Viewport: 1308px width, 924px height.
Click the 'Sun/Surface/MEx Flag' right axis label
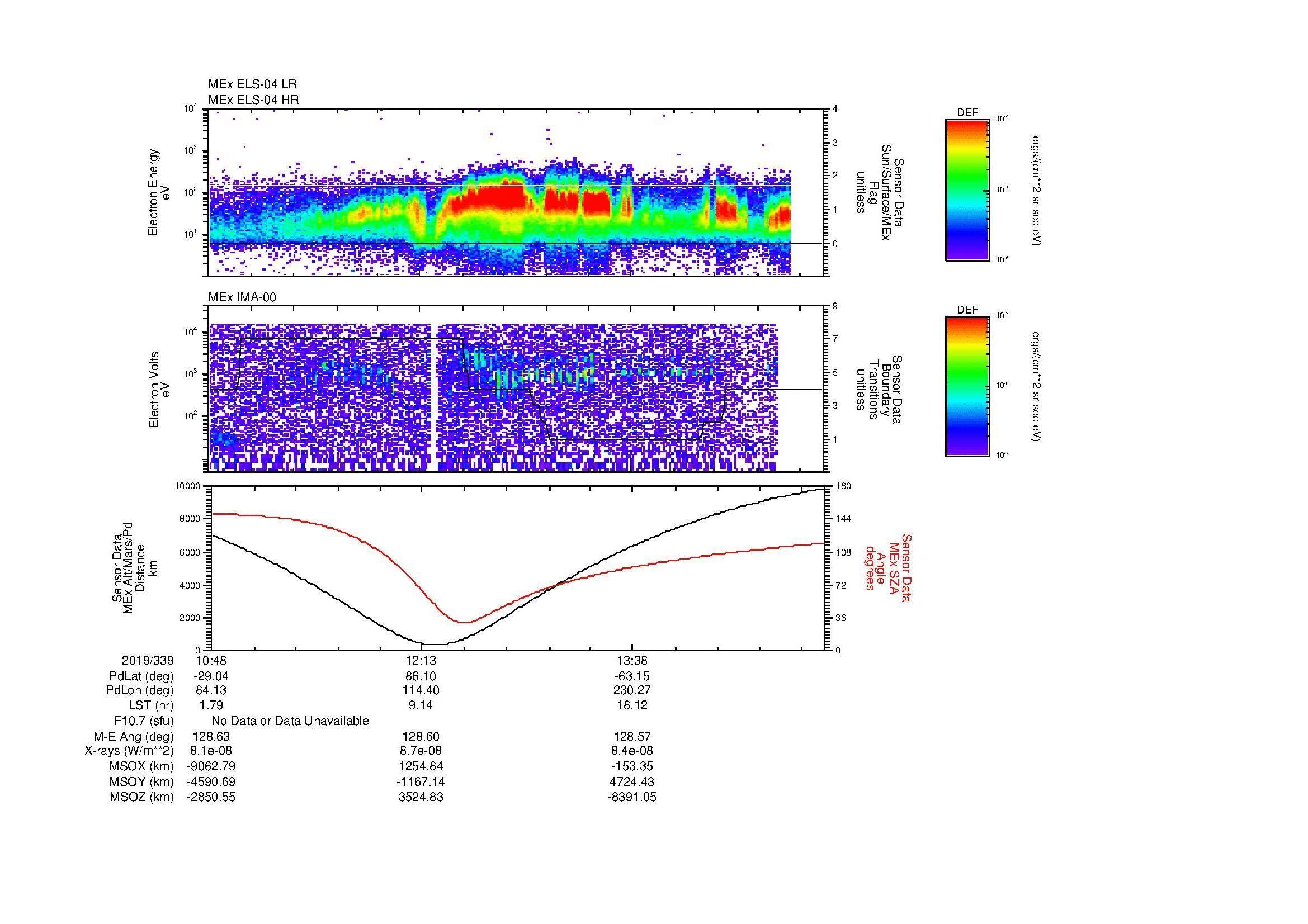tap(879, 192)
